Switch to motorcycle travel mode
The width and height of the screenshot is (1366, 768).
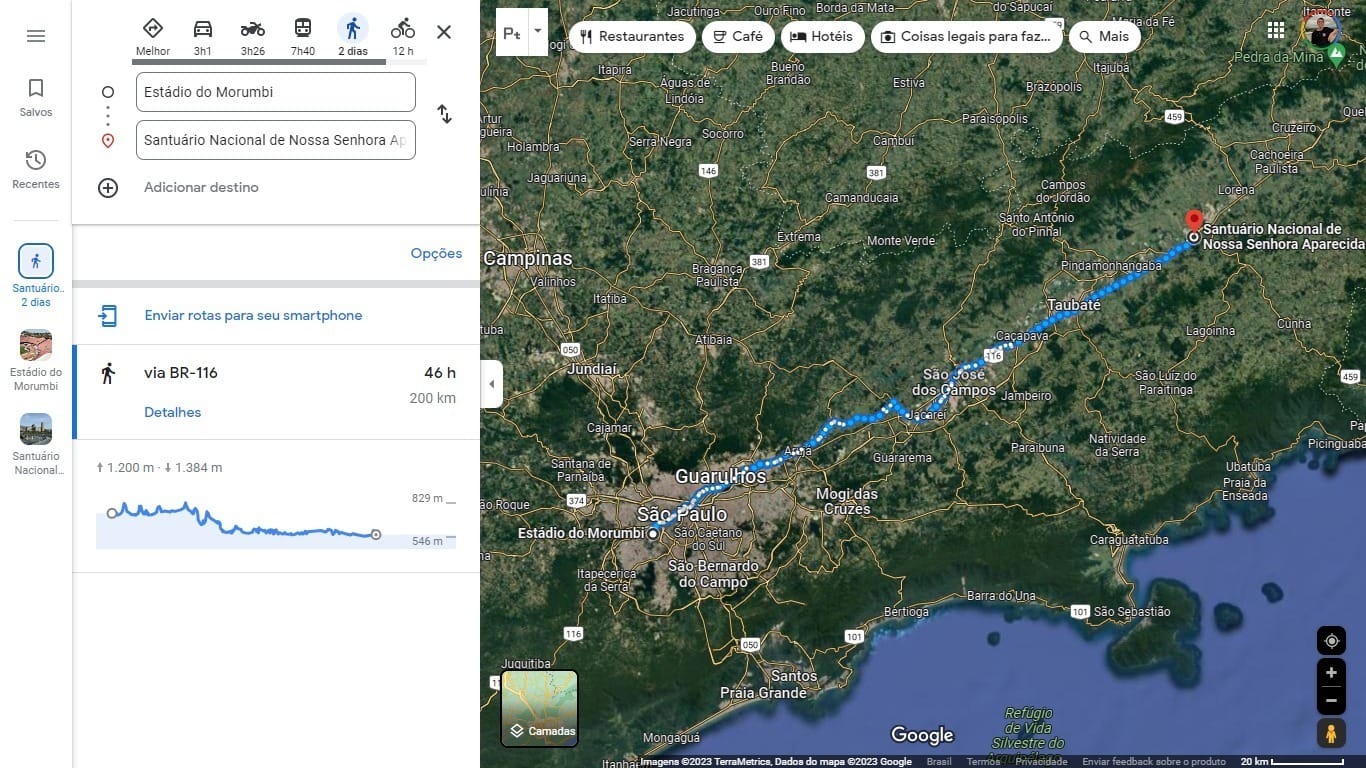(253, 36)
